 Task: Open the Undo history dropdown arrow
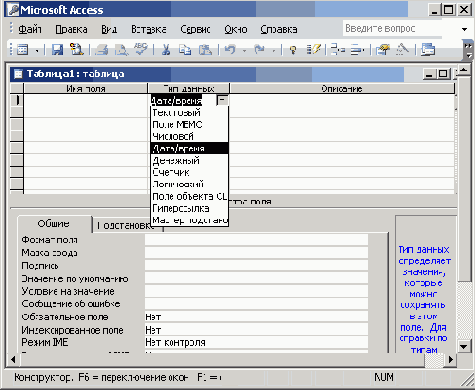[x=244, y=51]
